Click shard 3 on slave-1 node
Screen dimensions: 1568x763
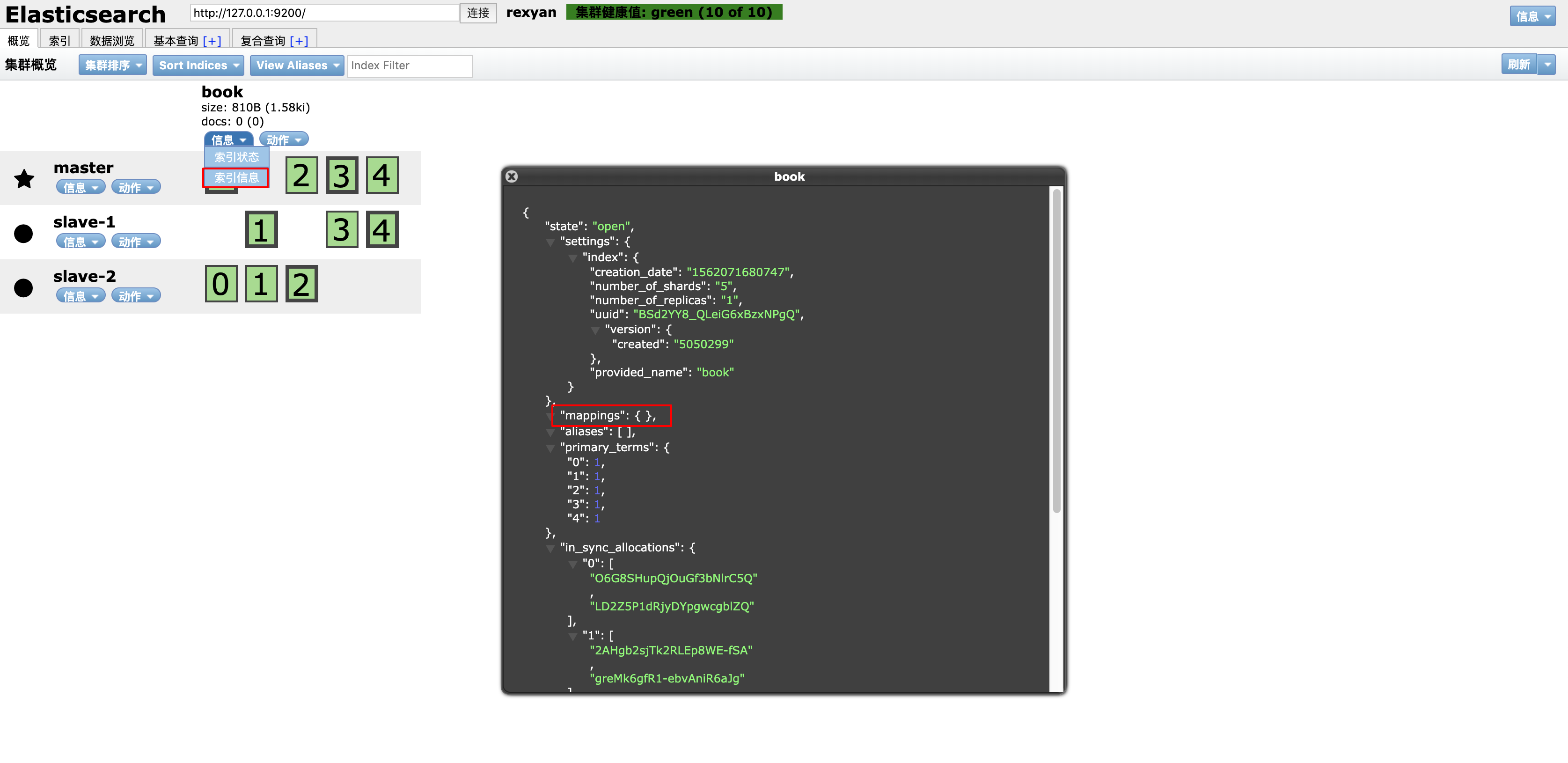(342, 230)
